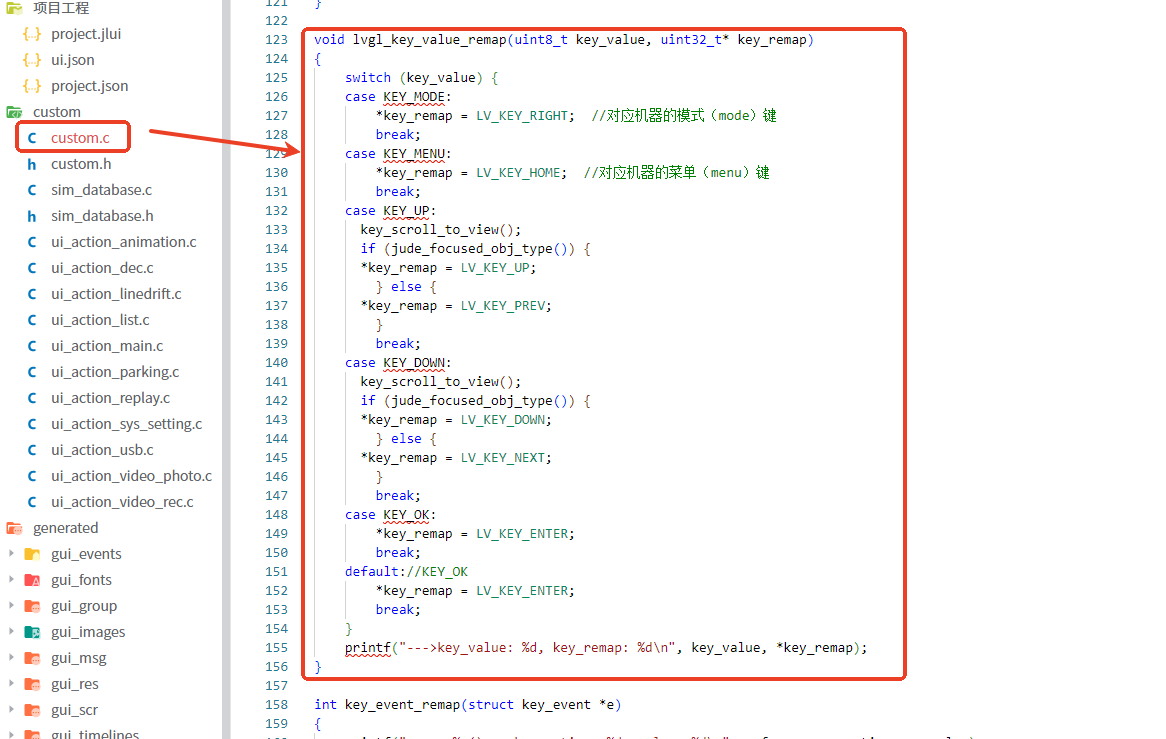This screenshot has width=1166, height=739.
Task: Click the gui_fonts folder icon
Action: [x=32, y=580]
